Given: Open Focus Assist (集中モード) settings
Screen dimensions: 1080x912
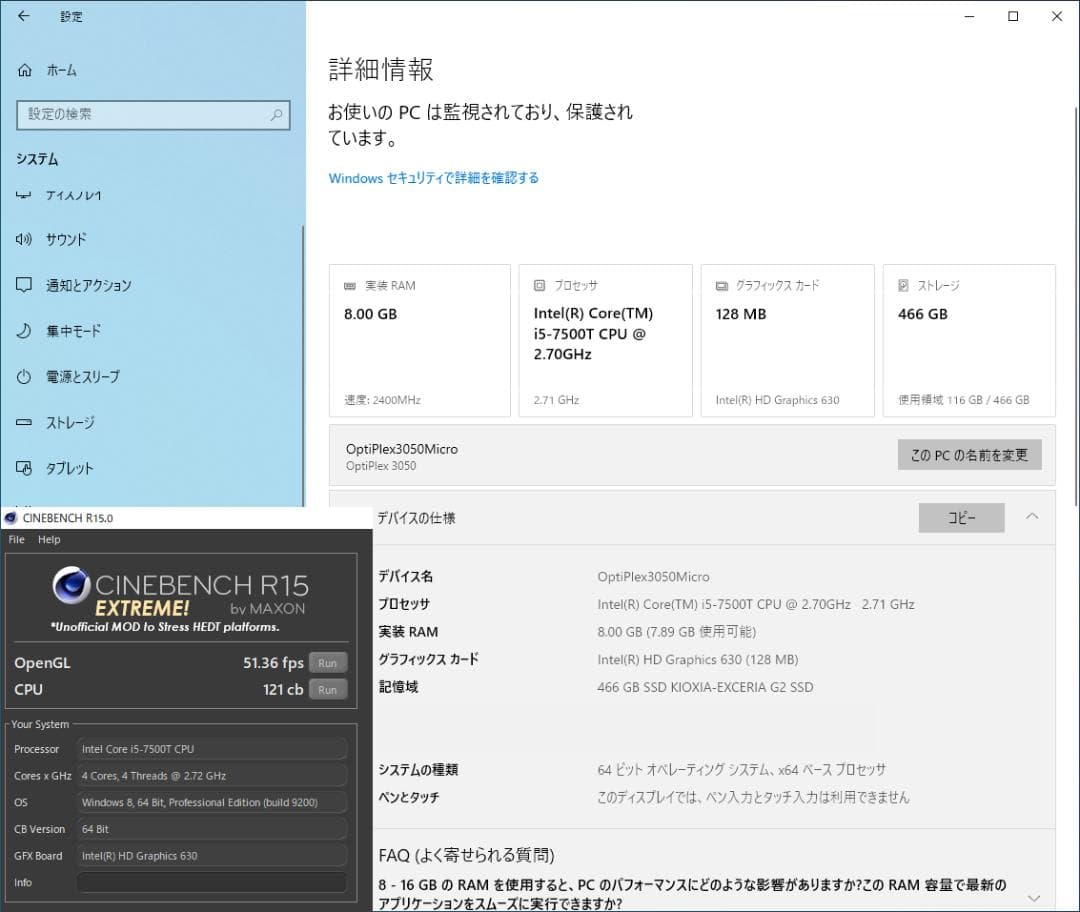Looking at the screenshot, I should coord(73,331).
